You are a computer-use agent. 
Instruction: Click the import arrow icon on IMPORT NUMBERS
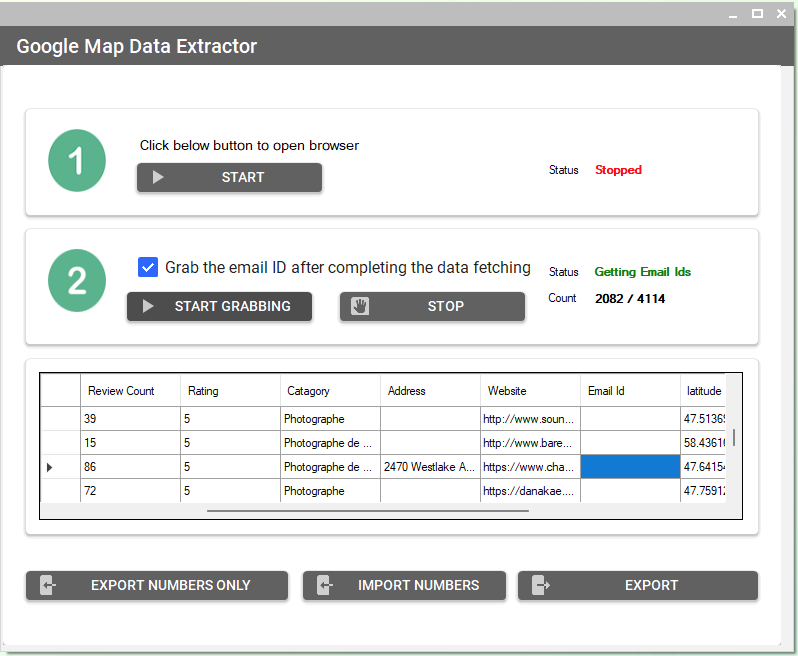(325, 585)
